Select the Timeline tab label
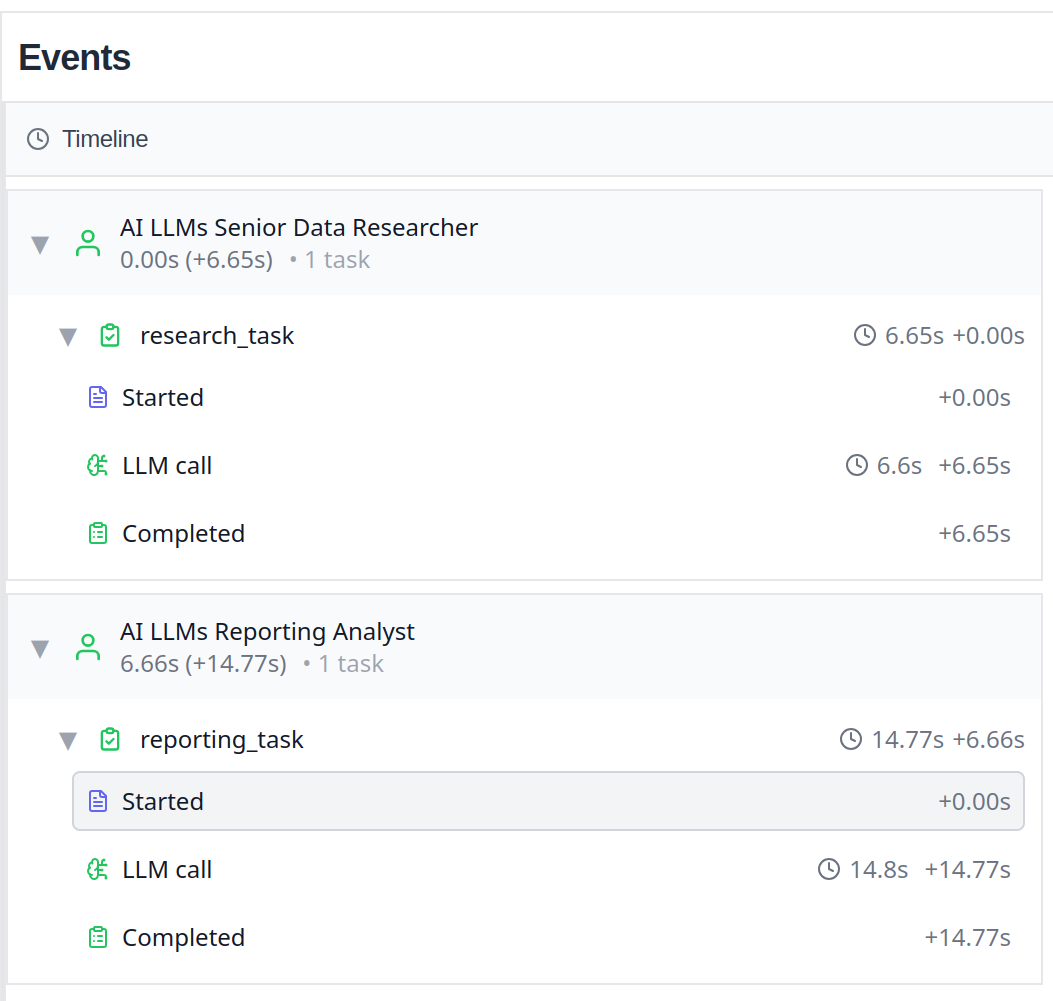 tap(105, 139)
